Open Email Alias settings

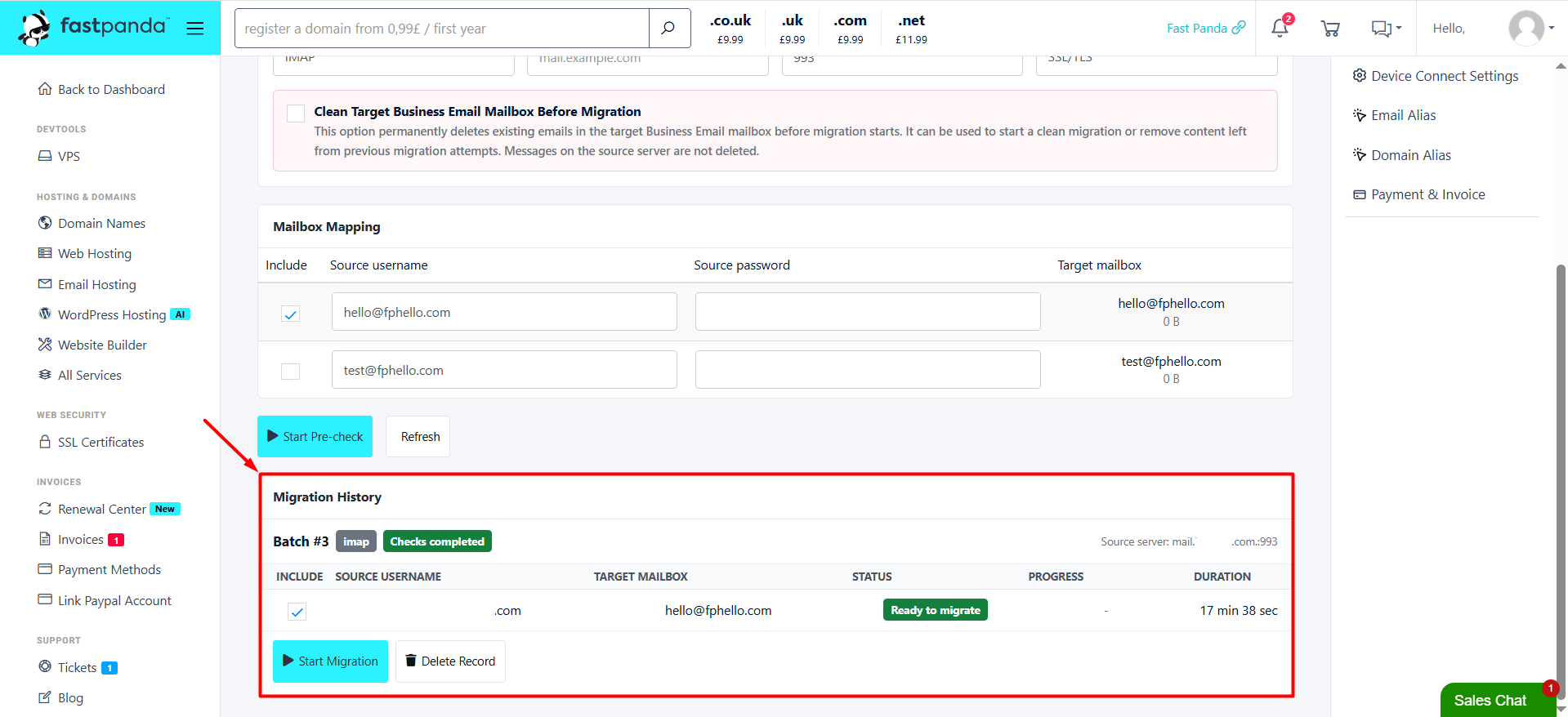(1394, 115)
